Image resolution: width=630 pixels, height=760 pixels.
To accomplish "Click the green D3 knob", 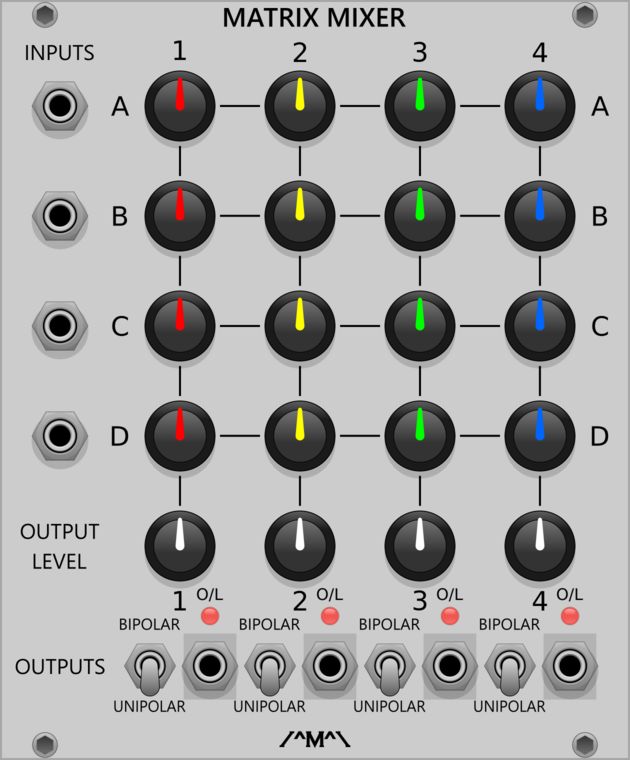I will coord(420,436).
